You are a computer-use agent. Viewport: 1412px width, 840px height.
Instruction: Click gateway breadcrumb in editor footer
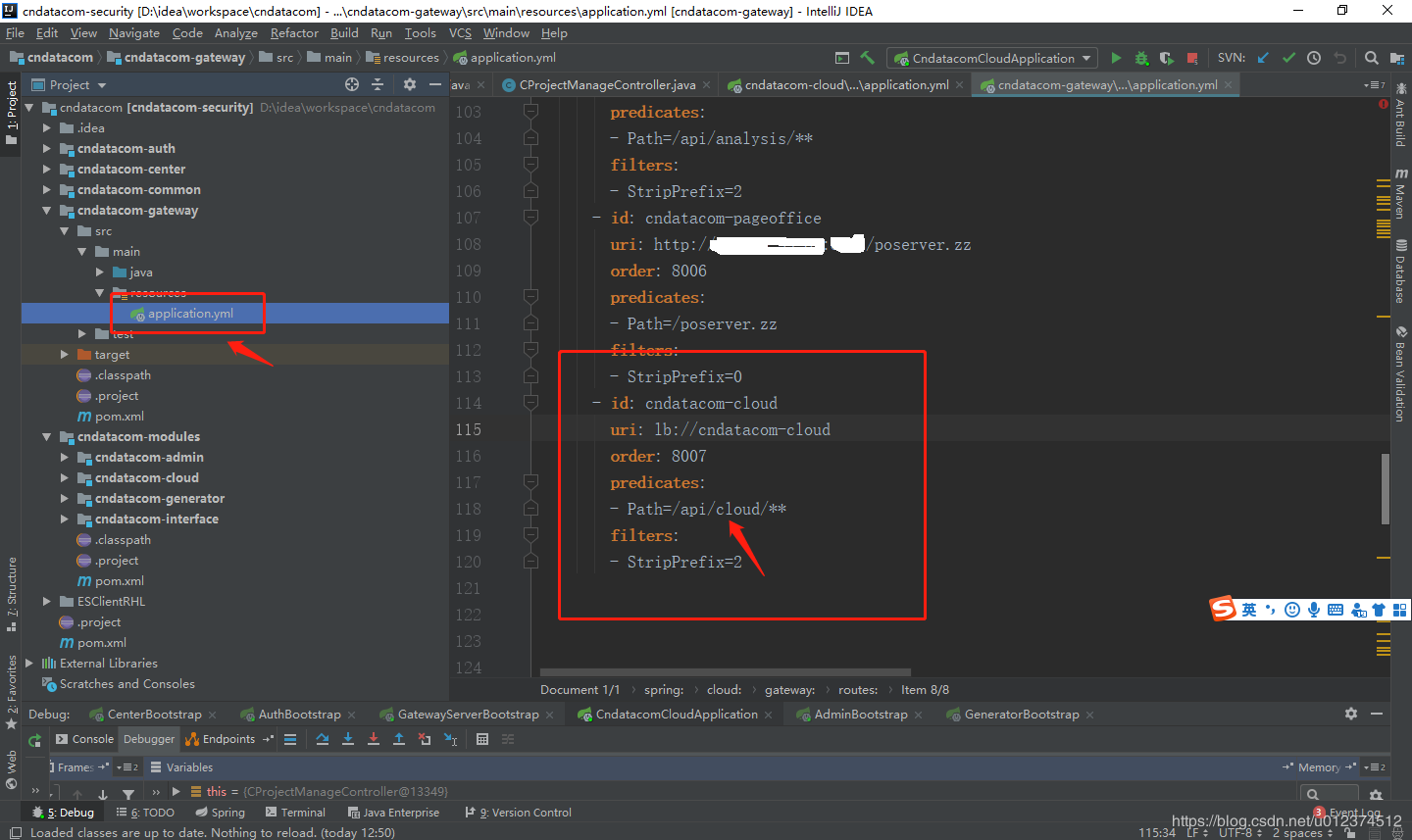coord(789,689)
